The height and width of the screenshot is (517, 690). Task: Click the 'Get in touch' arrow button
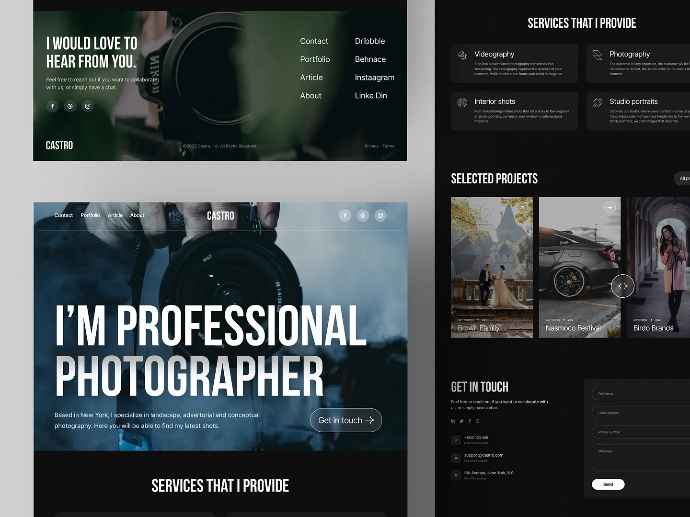point(346,420)
